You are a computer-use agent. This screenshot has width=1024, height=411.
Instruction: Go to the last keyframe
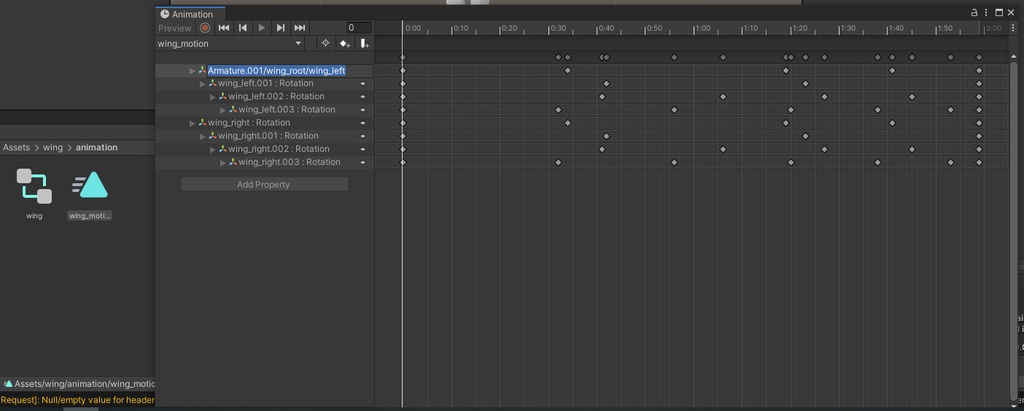coord(300,28)
